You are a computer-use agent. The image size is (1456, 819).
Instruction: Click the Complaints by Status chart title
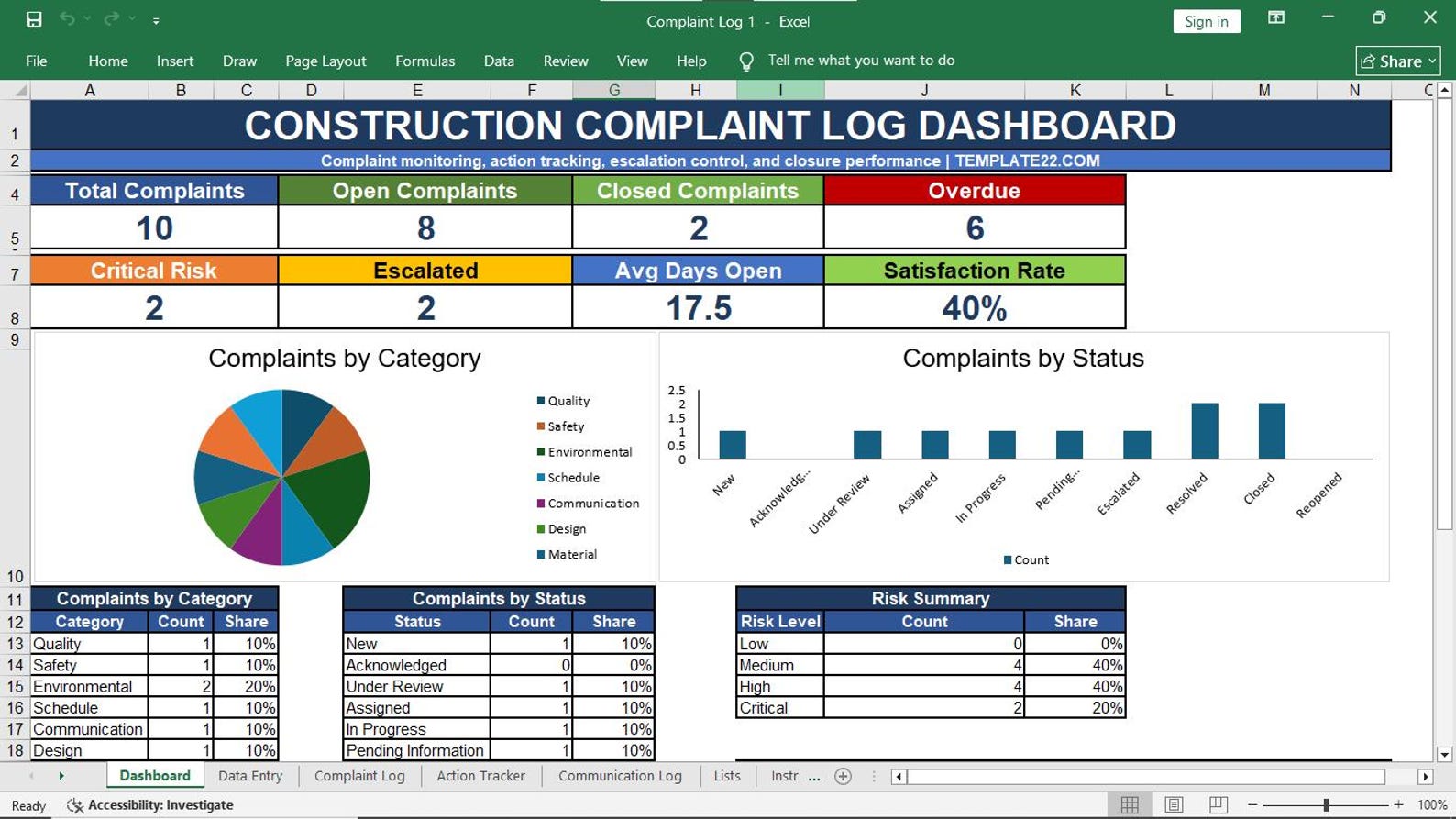click(1023, 358)
